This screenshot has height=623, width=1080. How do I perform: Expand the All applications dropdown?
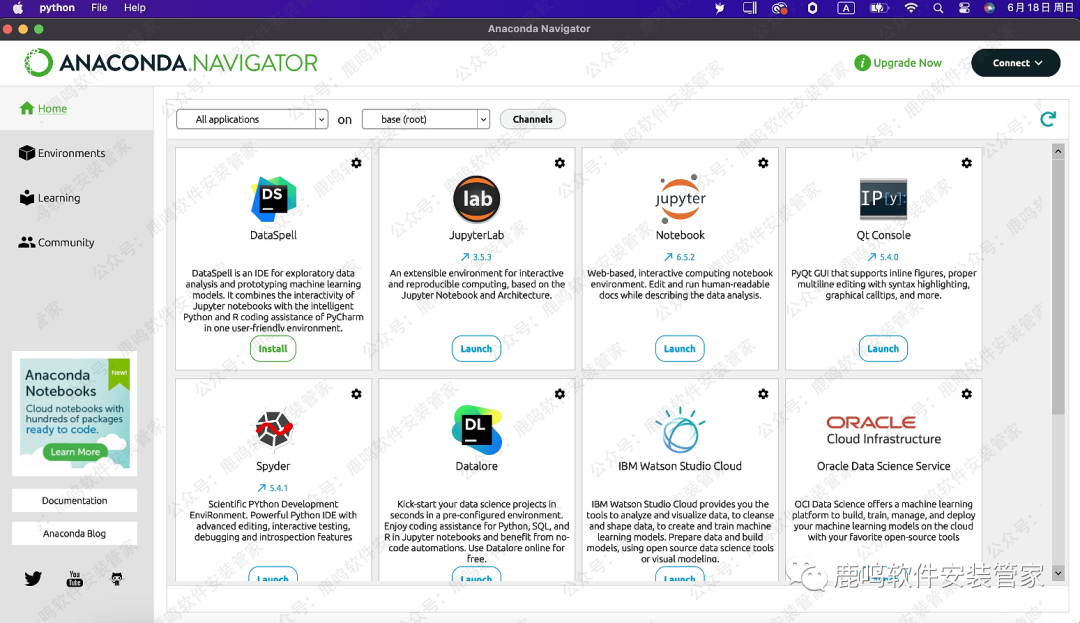(252, 119)
